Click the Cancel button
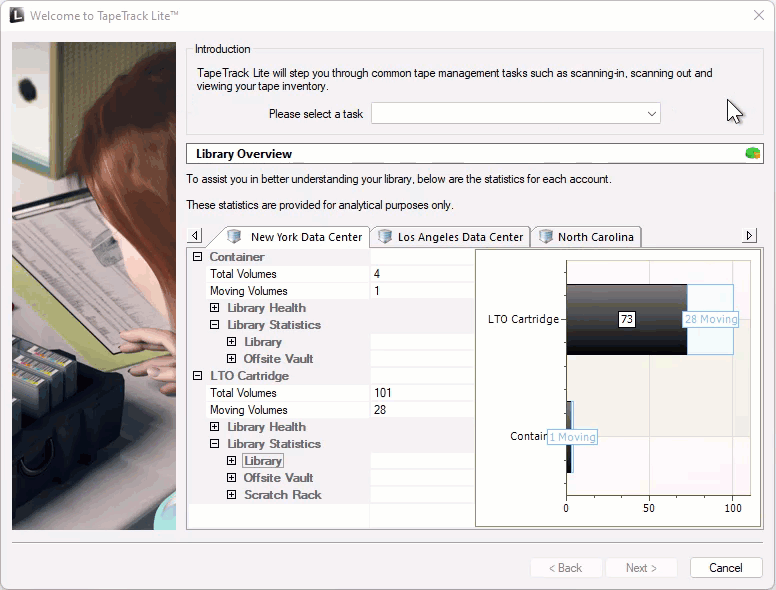The image size is (776, 590). [726, 568]
